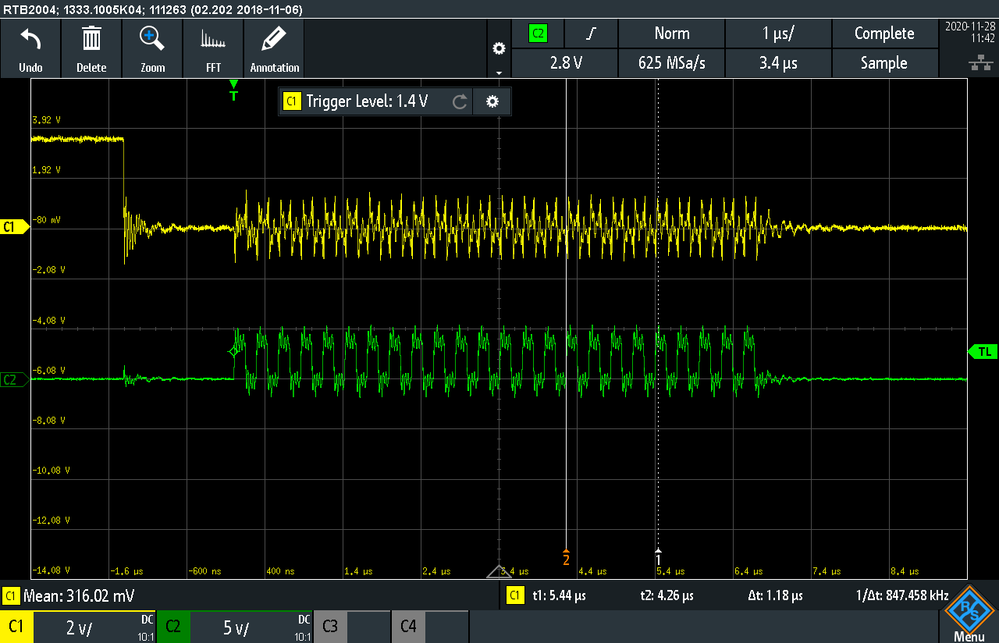Click the Delete trash icon
Screen dimensions: 999x643
click(x=91, y=39)
